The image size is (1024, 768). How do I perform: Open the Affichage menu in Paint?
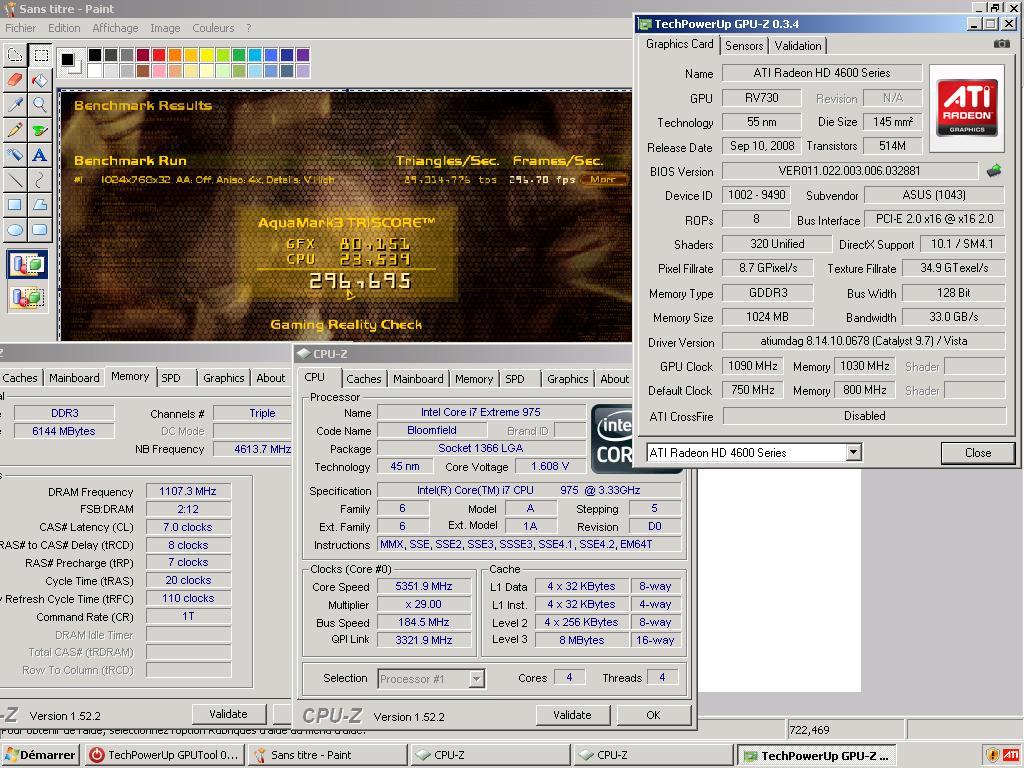115,28
